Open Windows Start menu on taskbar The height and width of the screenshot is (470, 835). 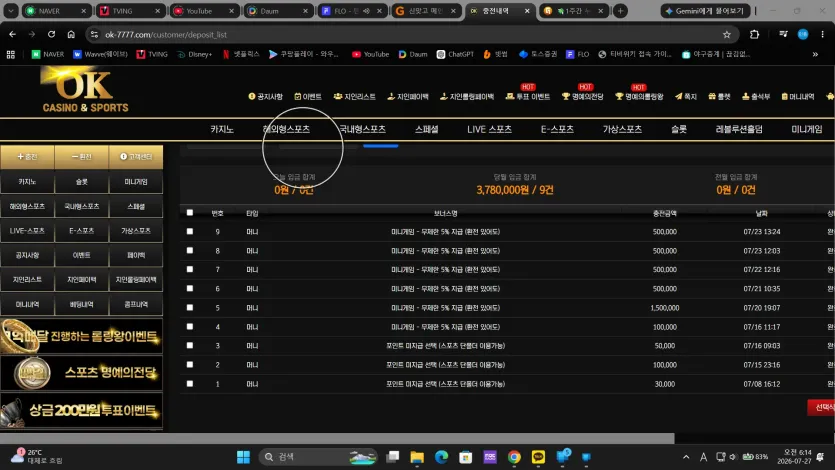click(x=243, y=457)
